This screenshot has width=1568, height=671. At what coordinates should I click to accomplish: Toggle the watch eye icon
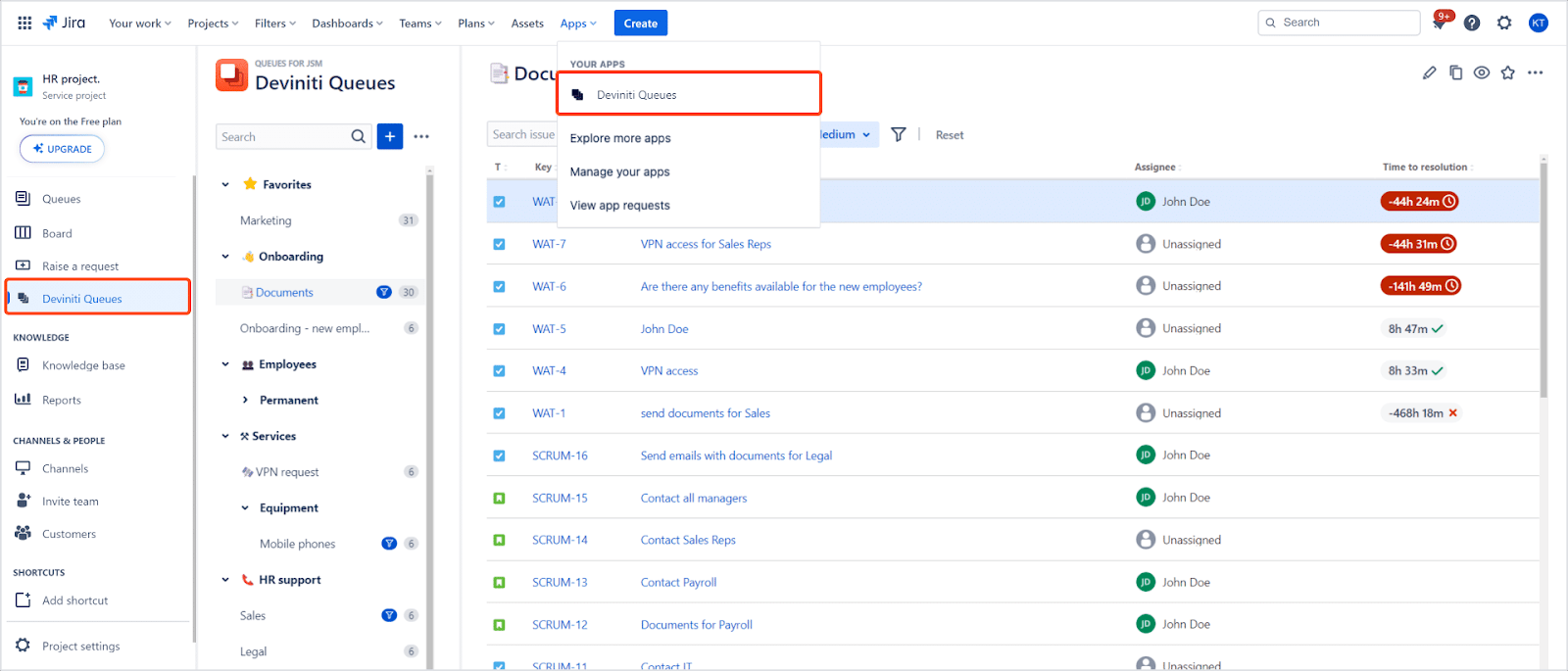click(x=1482, y=72)
